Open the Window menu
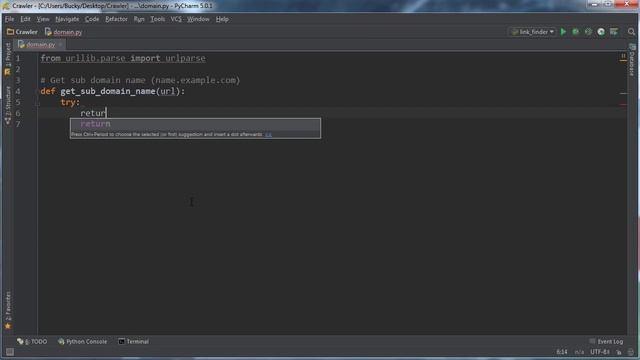The image size is (640, 360). [198, 19]
